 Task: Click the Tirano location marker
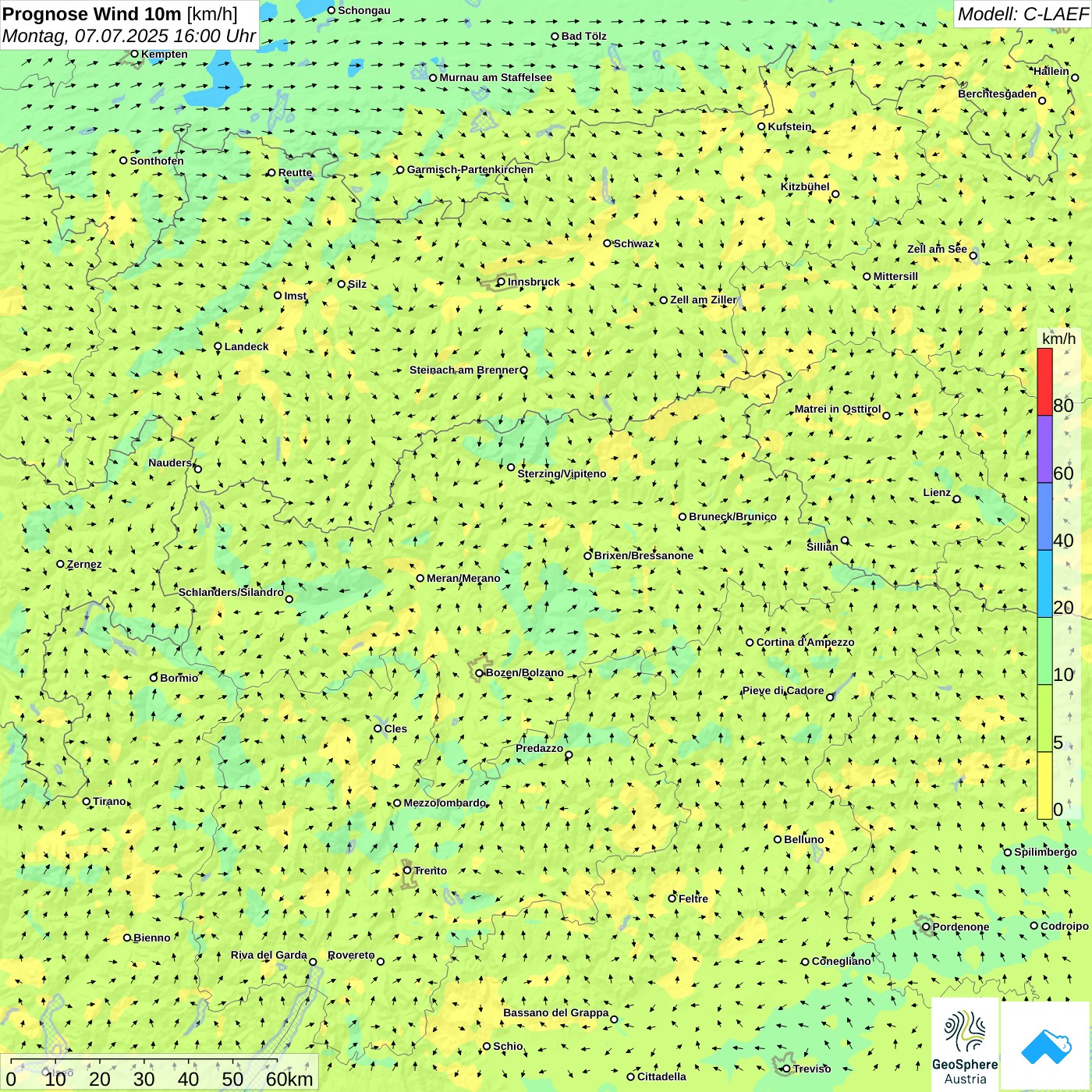point(87,801)
